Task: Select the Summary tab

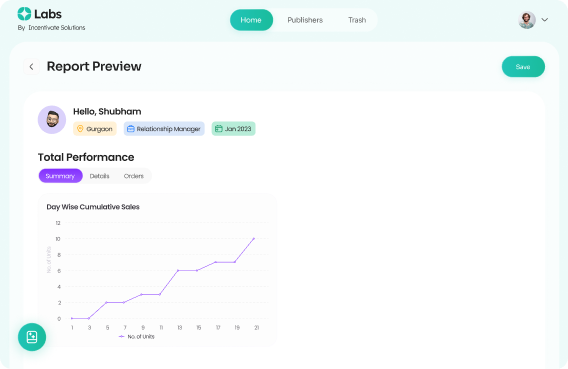Action: pos(60,176)
